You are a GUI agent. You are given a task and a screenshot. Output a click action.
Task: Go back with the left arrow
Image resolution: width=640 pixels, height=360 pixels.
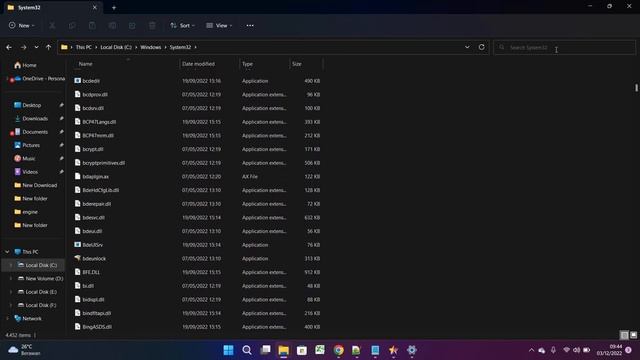pos(9,47)
